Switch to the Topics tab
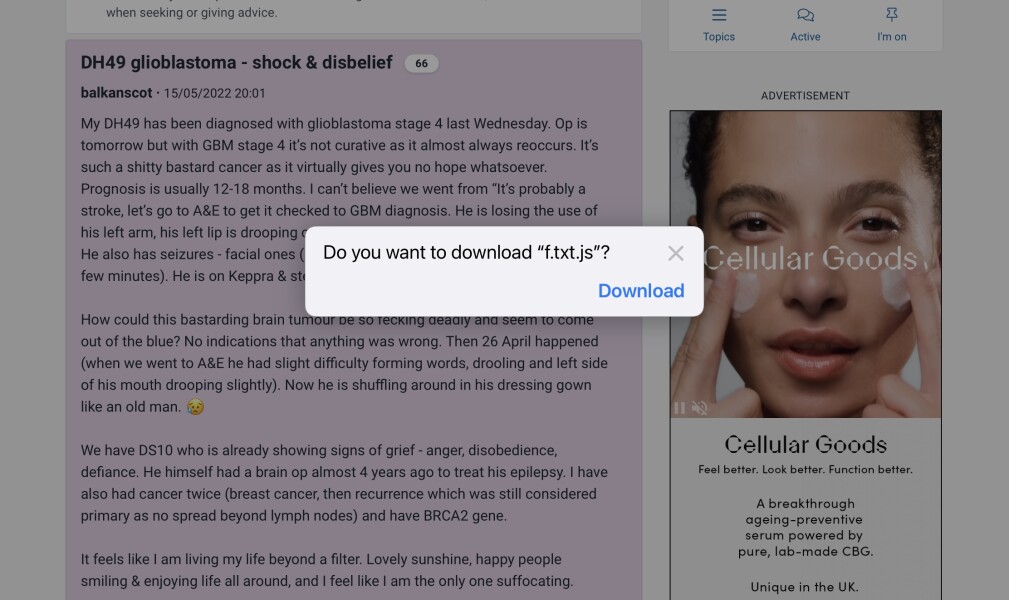Screen dimensions: 1009x600 coord(718,25)
